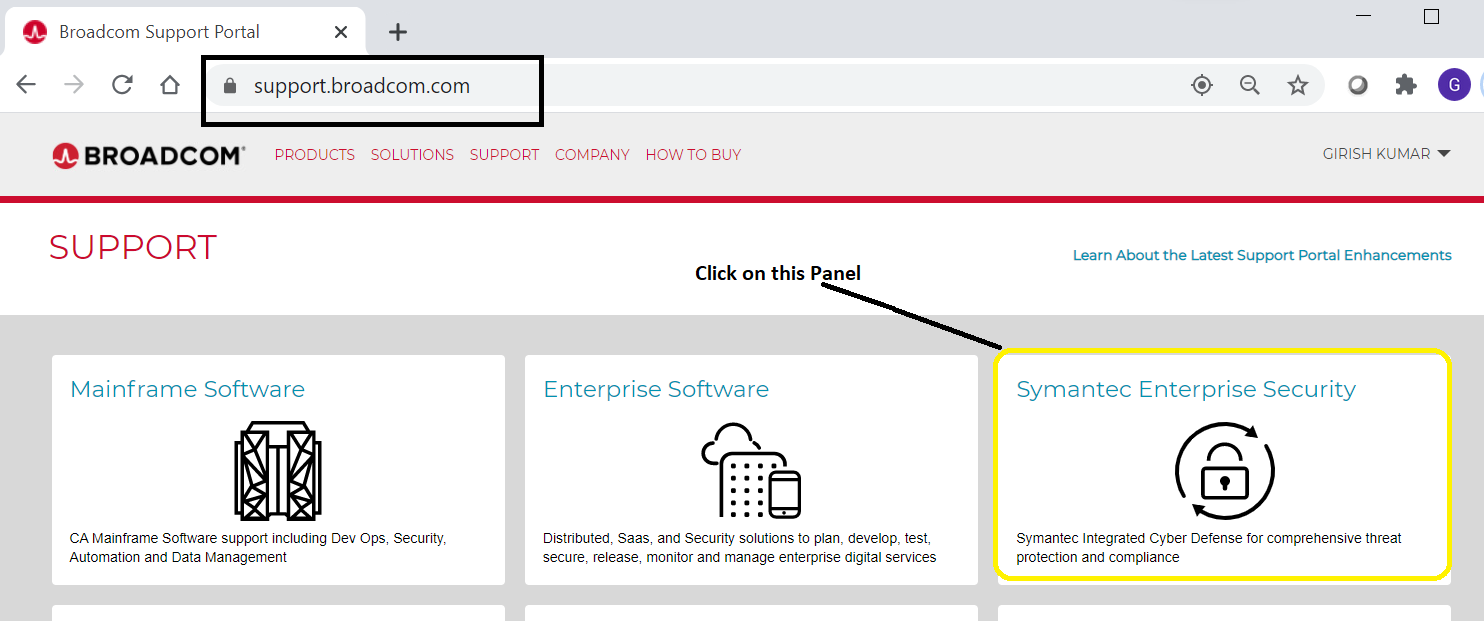Click the padlock site security icon
Screen dimensions: 1484x621
pos(230,86)
